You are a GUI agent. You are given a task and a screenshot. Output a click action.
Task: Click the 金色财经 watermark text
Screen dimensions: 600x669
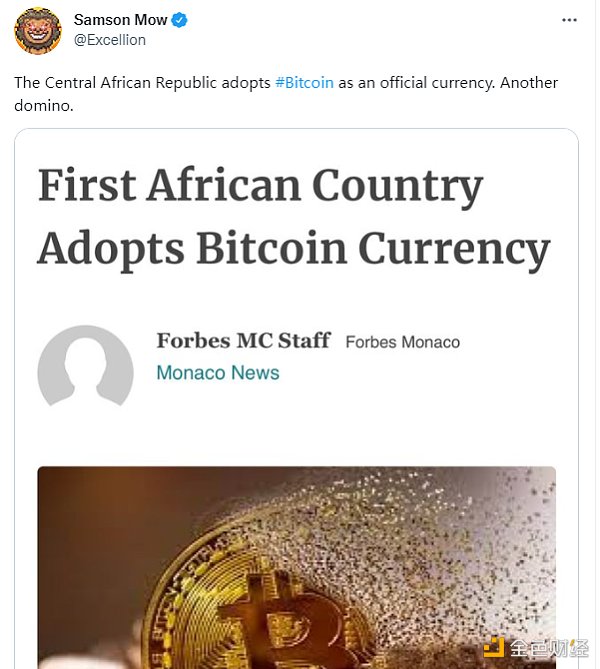point(548,647)
